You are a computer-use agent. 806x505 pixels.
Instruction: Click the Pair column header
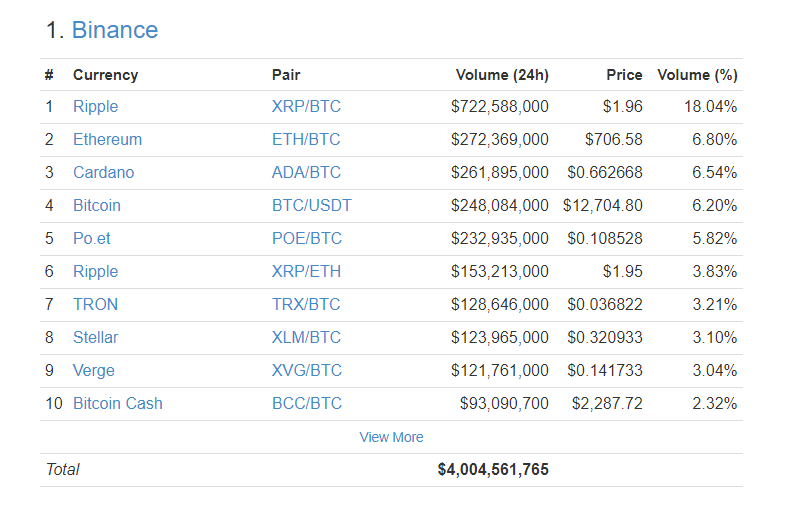[x=286, y=75]
